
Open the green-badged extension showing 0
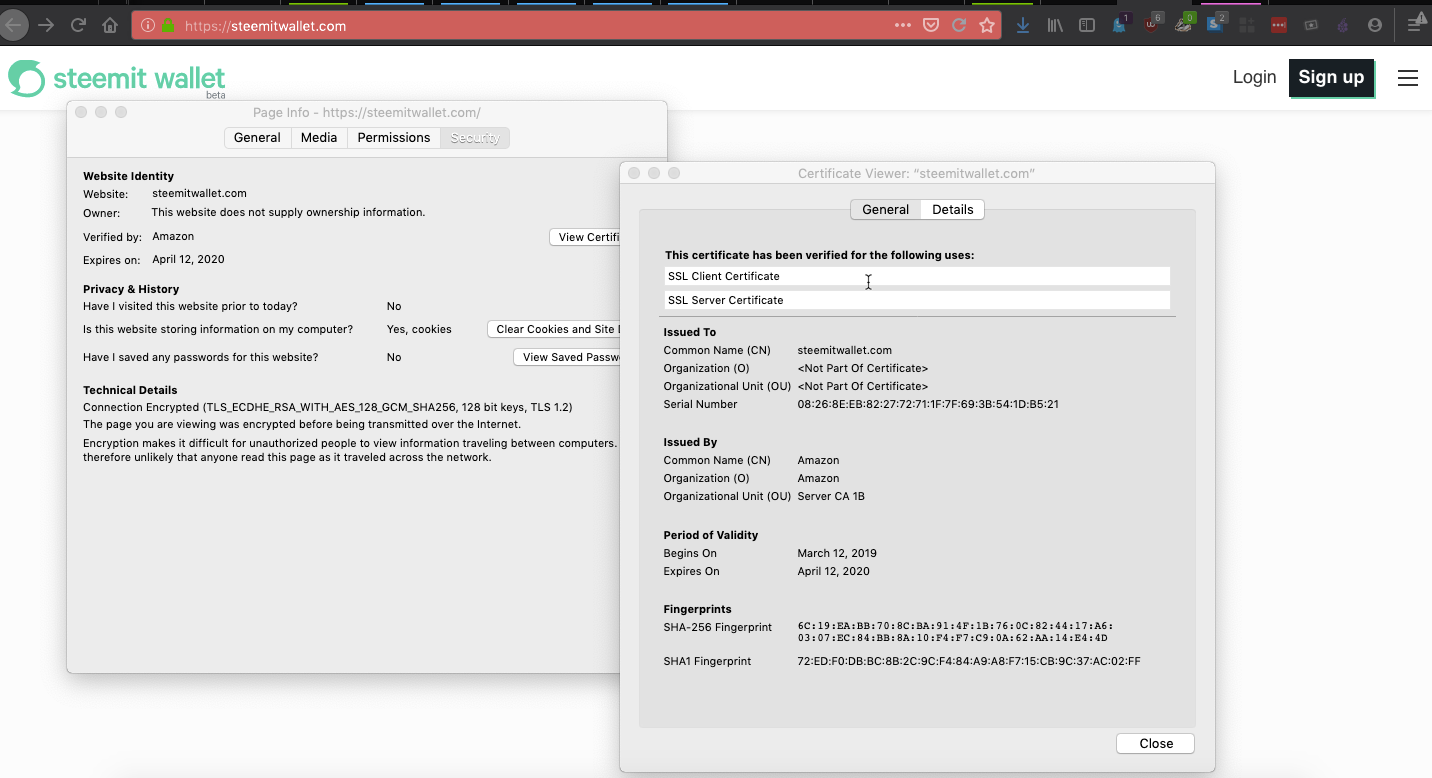coord(1184,25)
